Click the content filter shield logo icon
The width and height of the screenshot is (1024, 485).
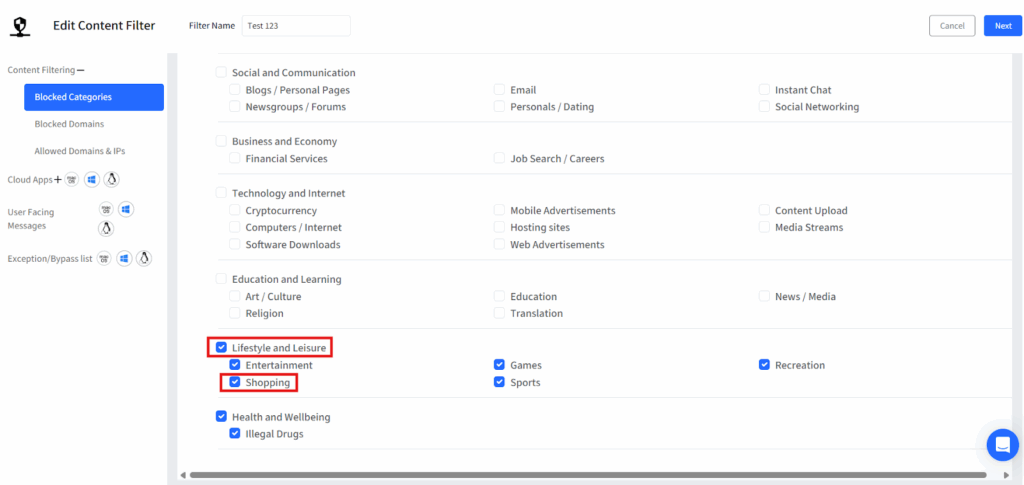21,26
